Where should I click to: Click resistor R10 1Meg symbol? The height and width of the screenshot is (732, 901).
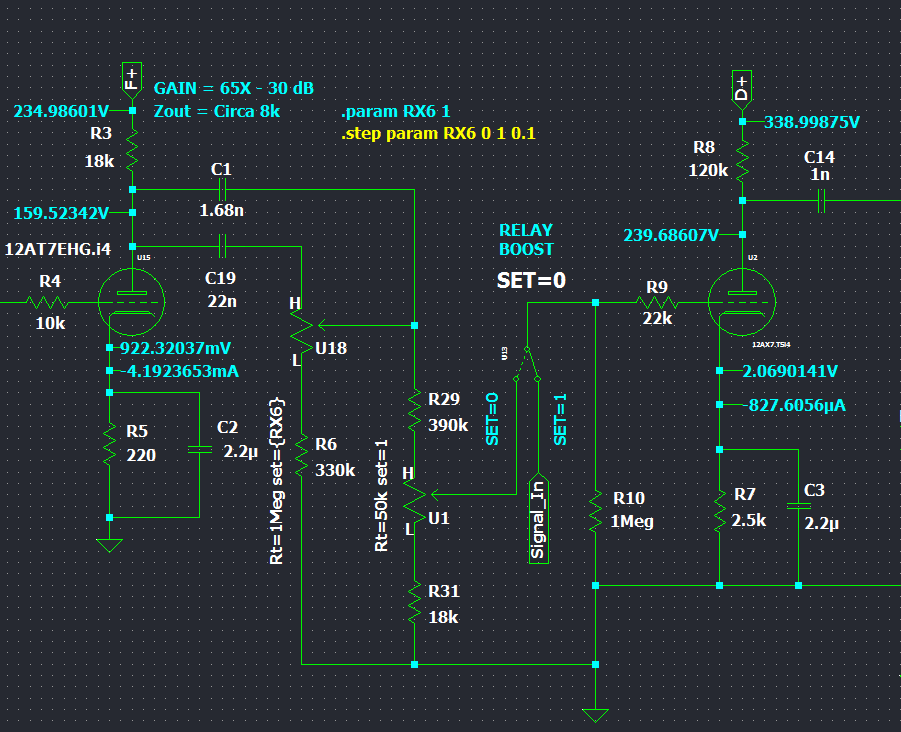coord(595,510)
